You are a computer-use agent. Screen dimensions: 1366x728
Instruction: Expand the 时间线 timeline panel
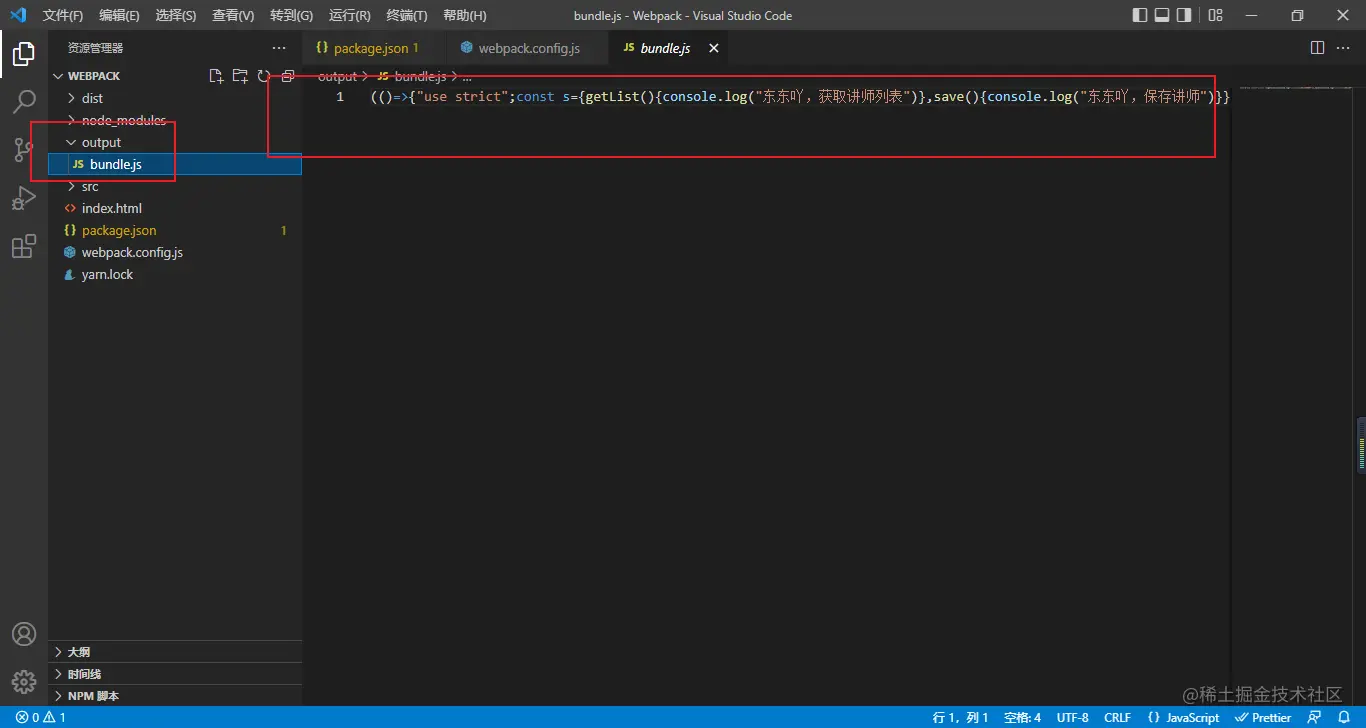point(175,673)
